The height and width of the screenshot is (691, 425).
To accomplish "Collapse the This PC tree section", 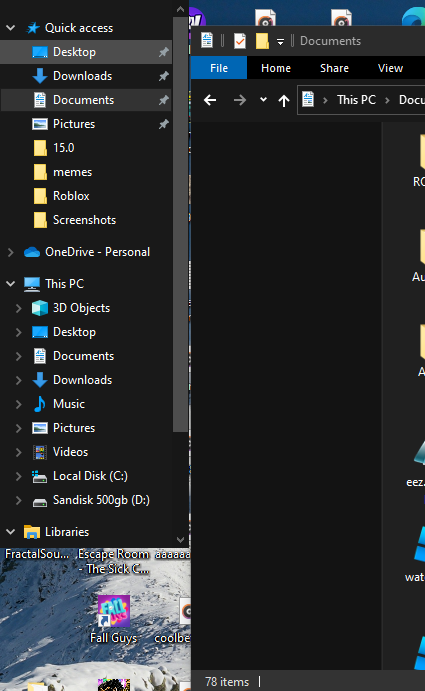I will point(11,284).
